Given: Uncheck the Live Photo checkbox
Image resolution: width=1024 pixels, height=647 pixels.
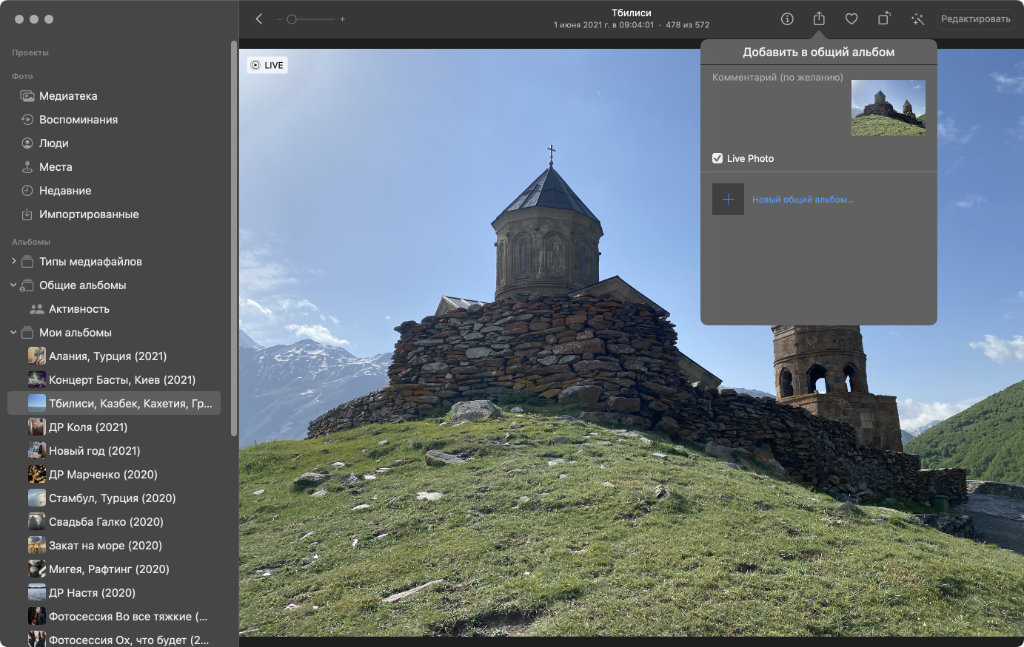Looking at the screenshot, I should tap(717, 158).
